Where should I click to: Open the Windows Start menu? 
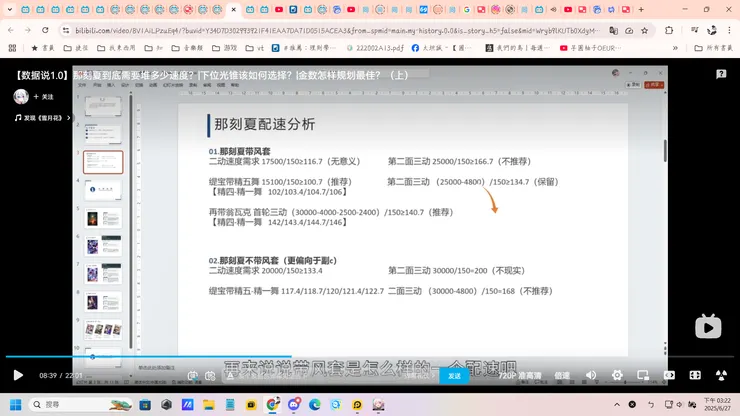point(16,405)
